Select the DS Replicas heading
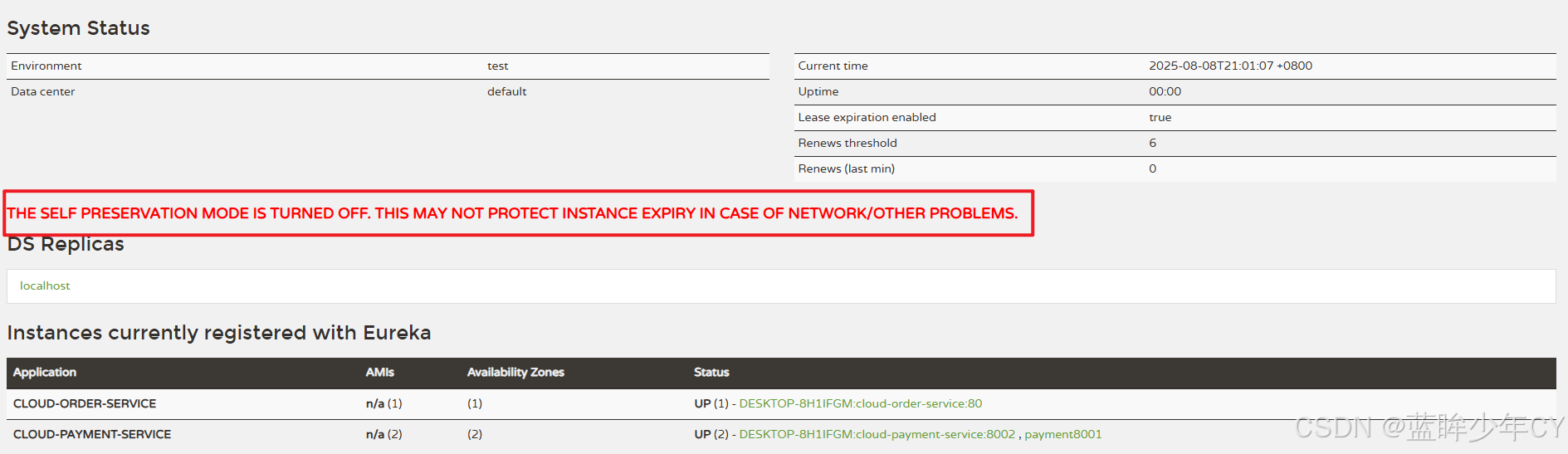The image size is (1568, 454). pos(66,244)
